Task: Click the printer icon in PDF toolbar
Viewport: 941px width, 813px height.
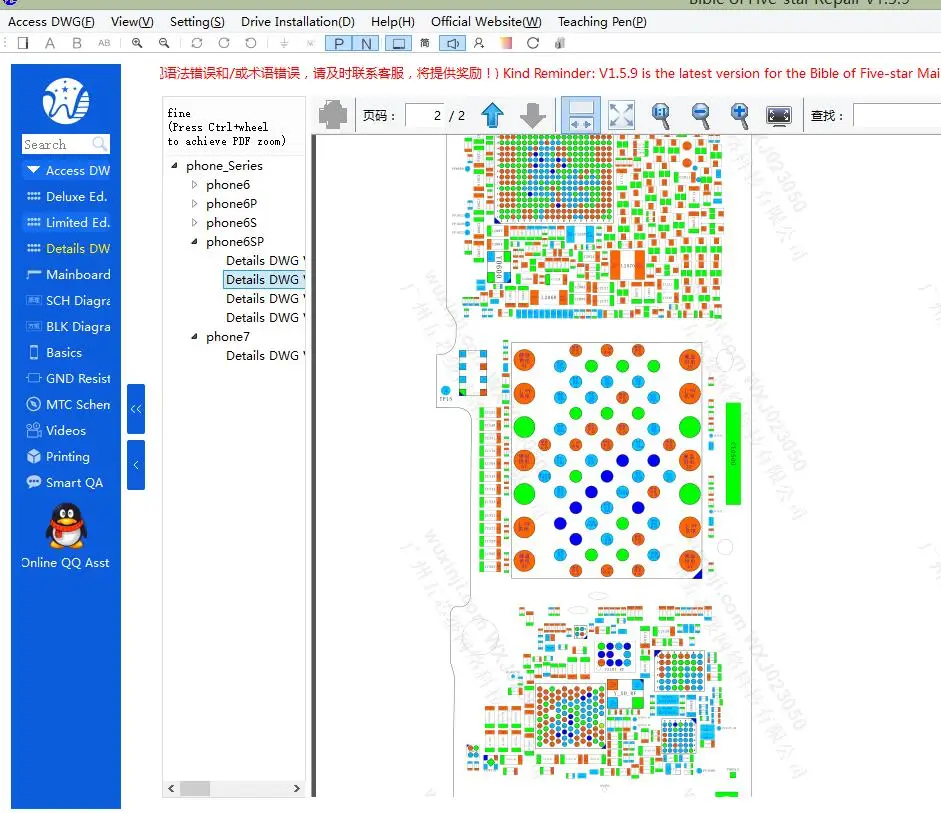Action: coord(333,115)
